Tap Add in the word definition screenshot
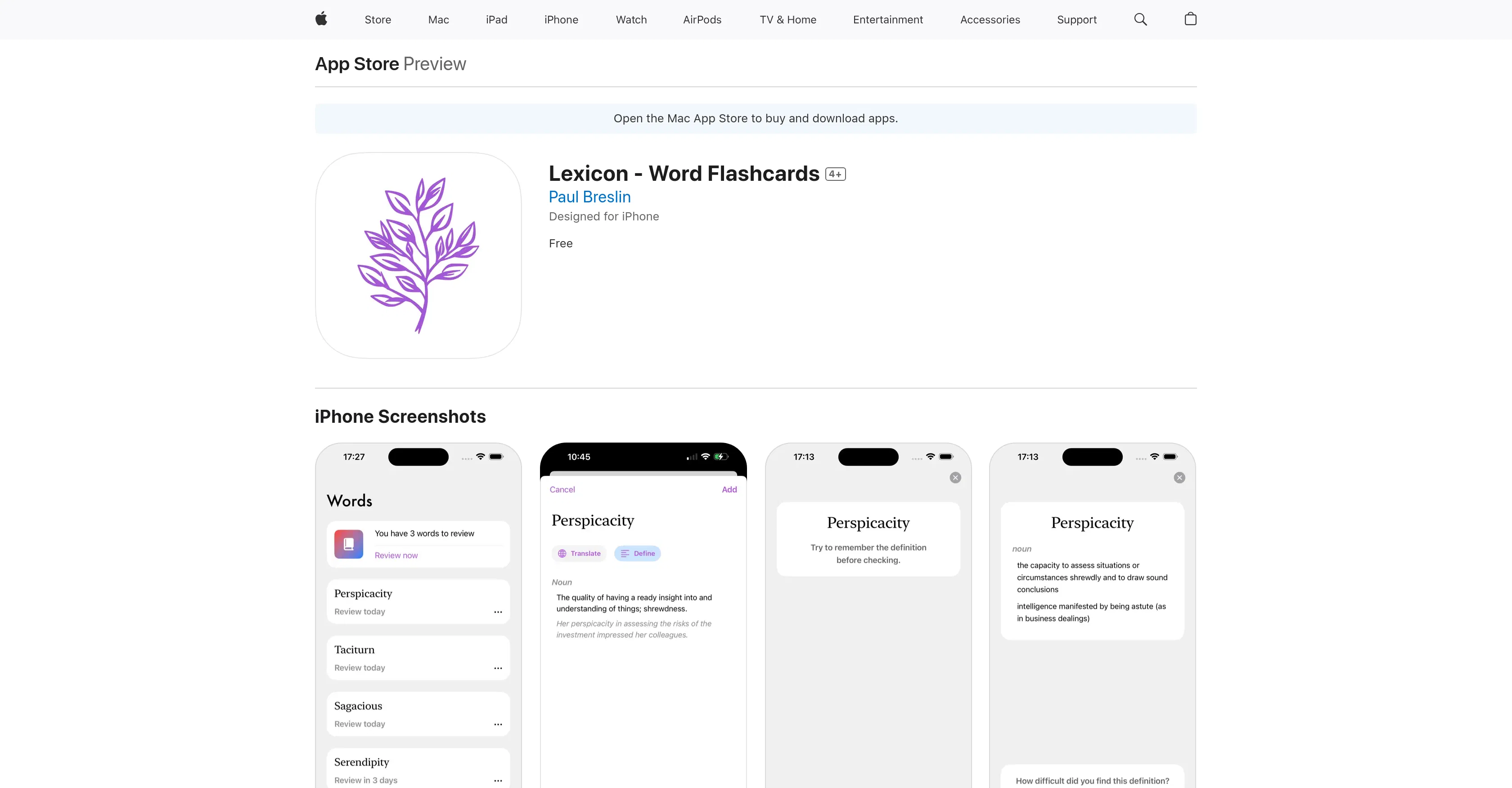The height and width of the screenshot is (788, 1512). (729, 489)
